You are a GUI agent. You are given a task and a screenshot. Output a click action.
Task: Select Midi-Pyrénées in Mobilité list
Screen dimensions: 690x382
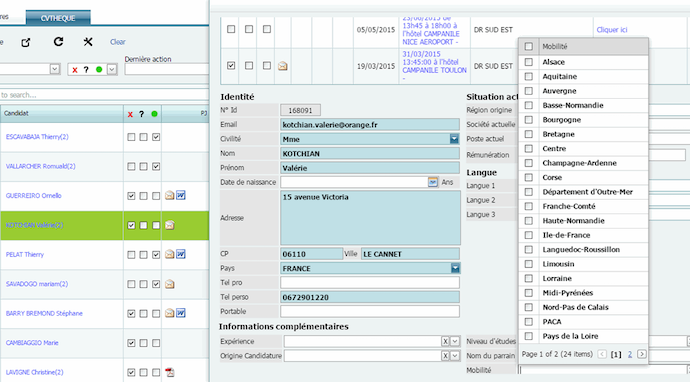(x=568, y=293)
